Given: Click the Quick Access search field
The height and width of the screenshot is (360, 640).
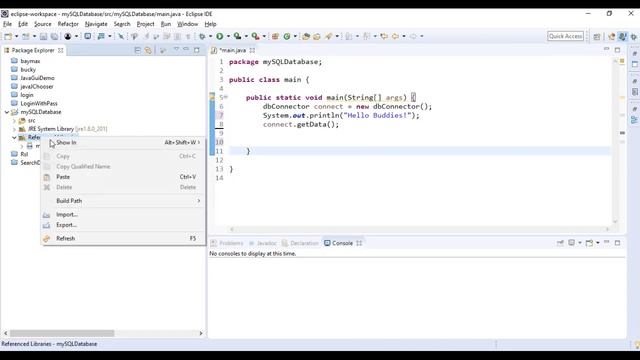Looking at the screenshot, I should (x=565, y=36).
